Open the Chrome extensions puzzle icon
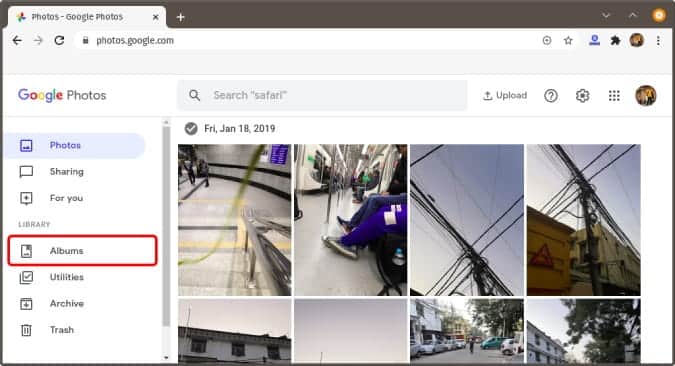 tap(616, 40)
